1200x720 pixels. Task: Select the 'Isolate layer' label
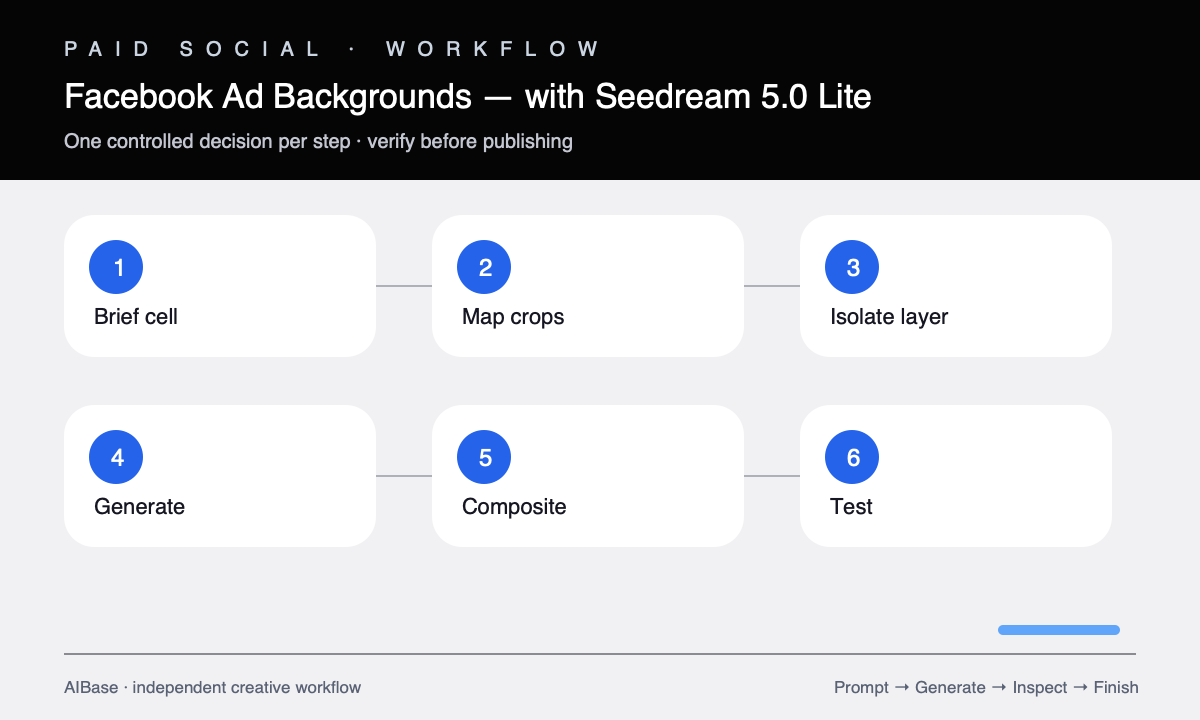coord(889,317)
